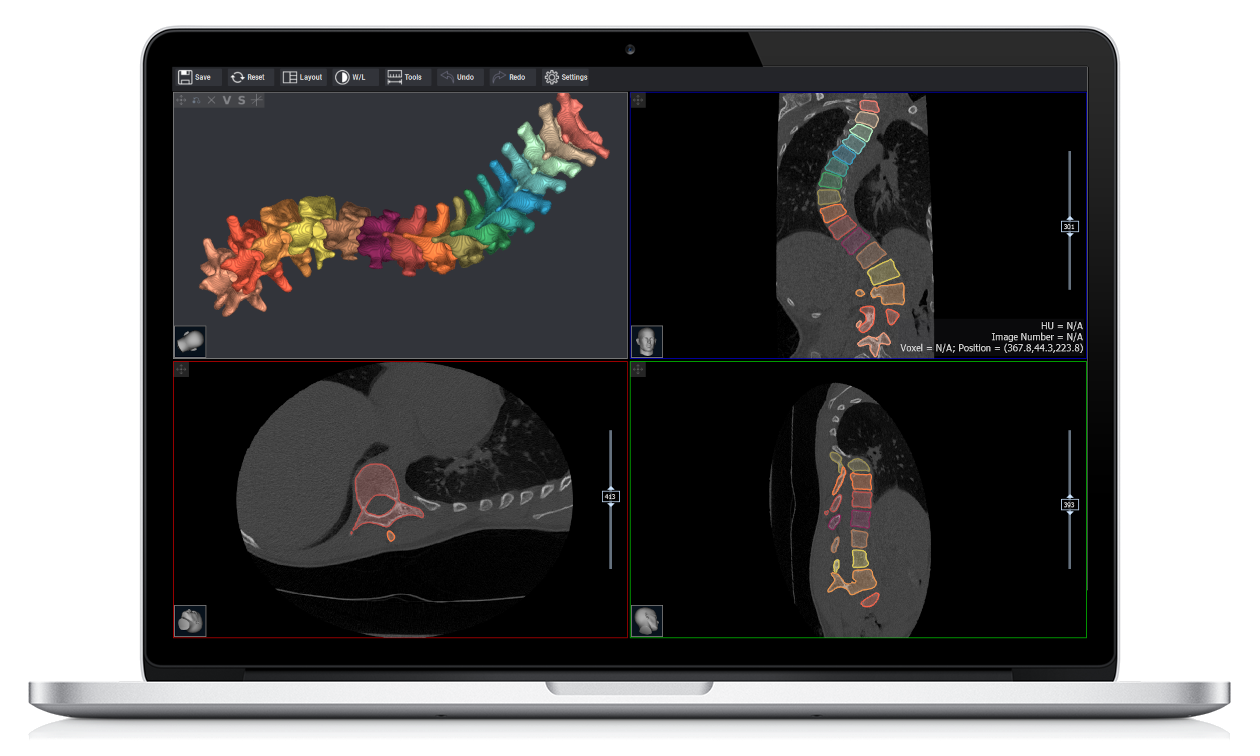Toggle the S option in 3D view
This screenshot has width=1260, height=756.
point(241,100)
